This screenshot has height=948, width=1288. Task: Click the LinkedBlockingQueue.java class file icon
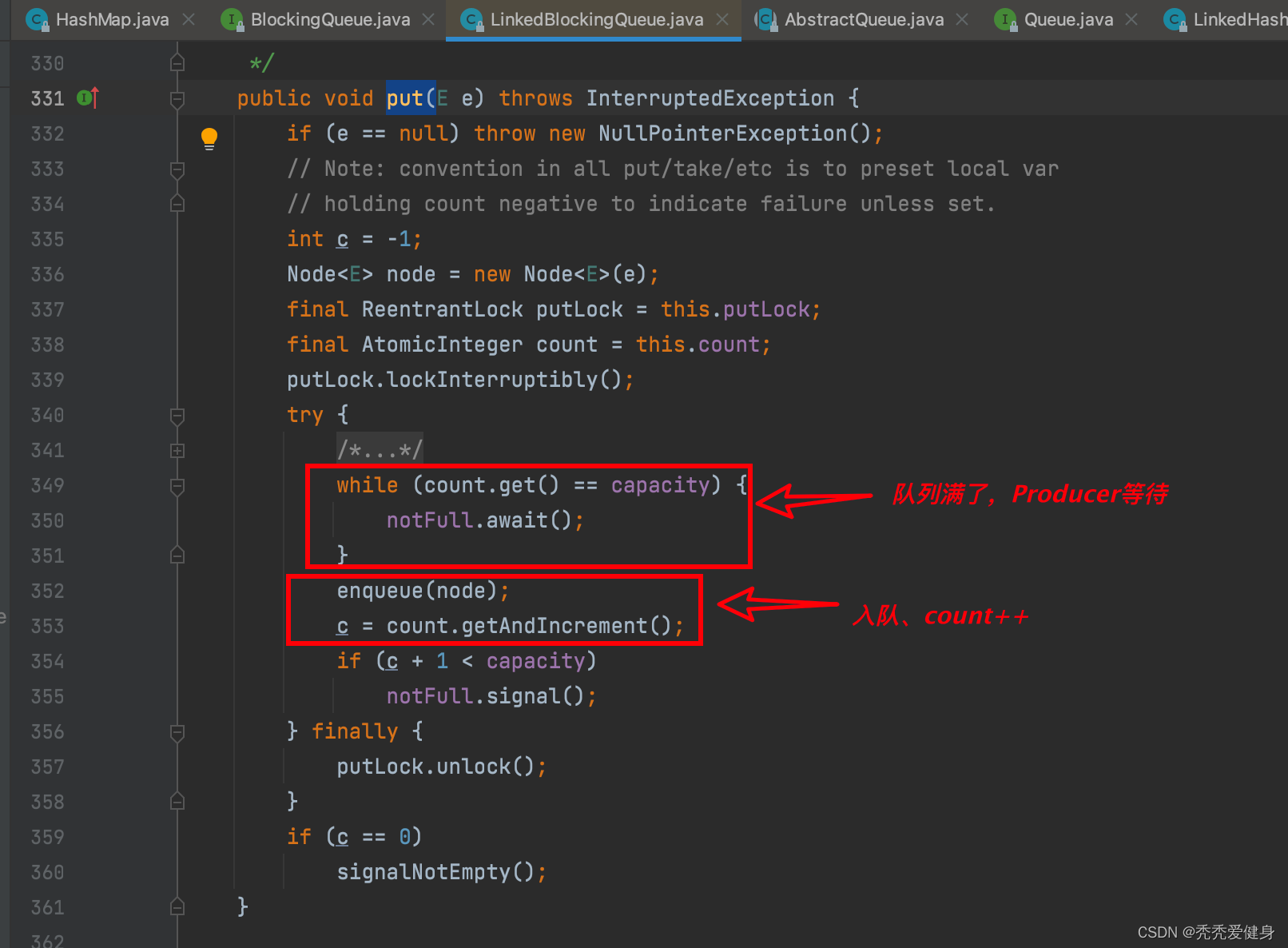[x=471, y=19]
